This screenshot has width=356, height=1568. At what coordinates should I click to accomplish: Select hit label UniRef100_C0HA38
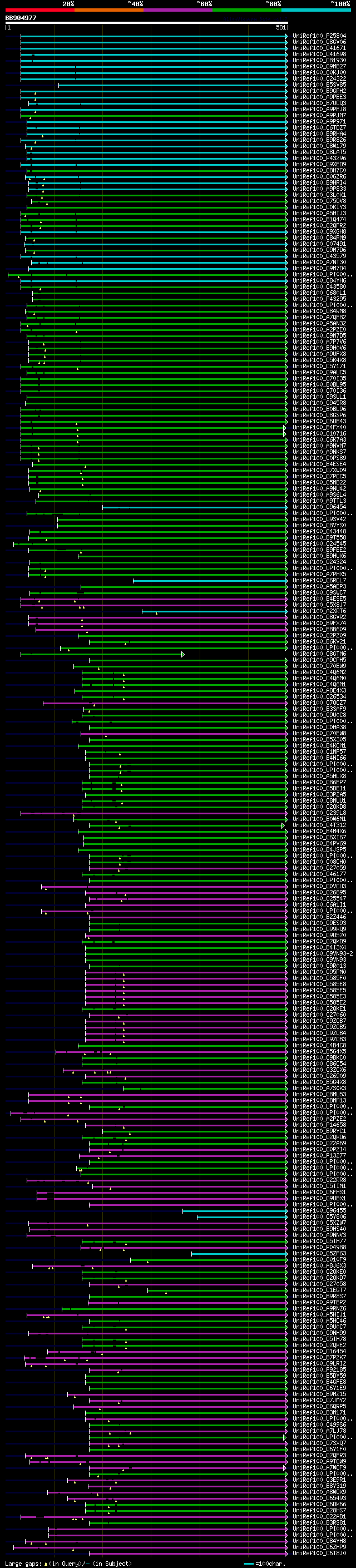pyautogui.click(x=319, y=728)
